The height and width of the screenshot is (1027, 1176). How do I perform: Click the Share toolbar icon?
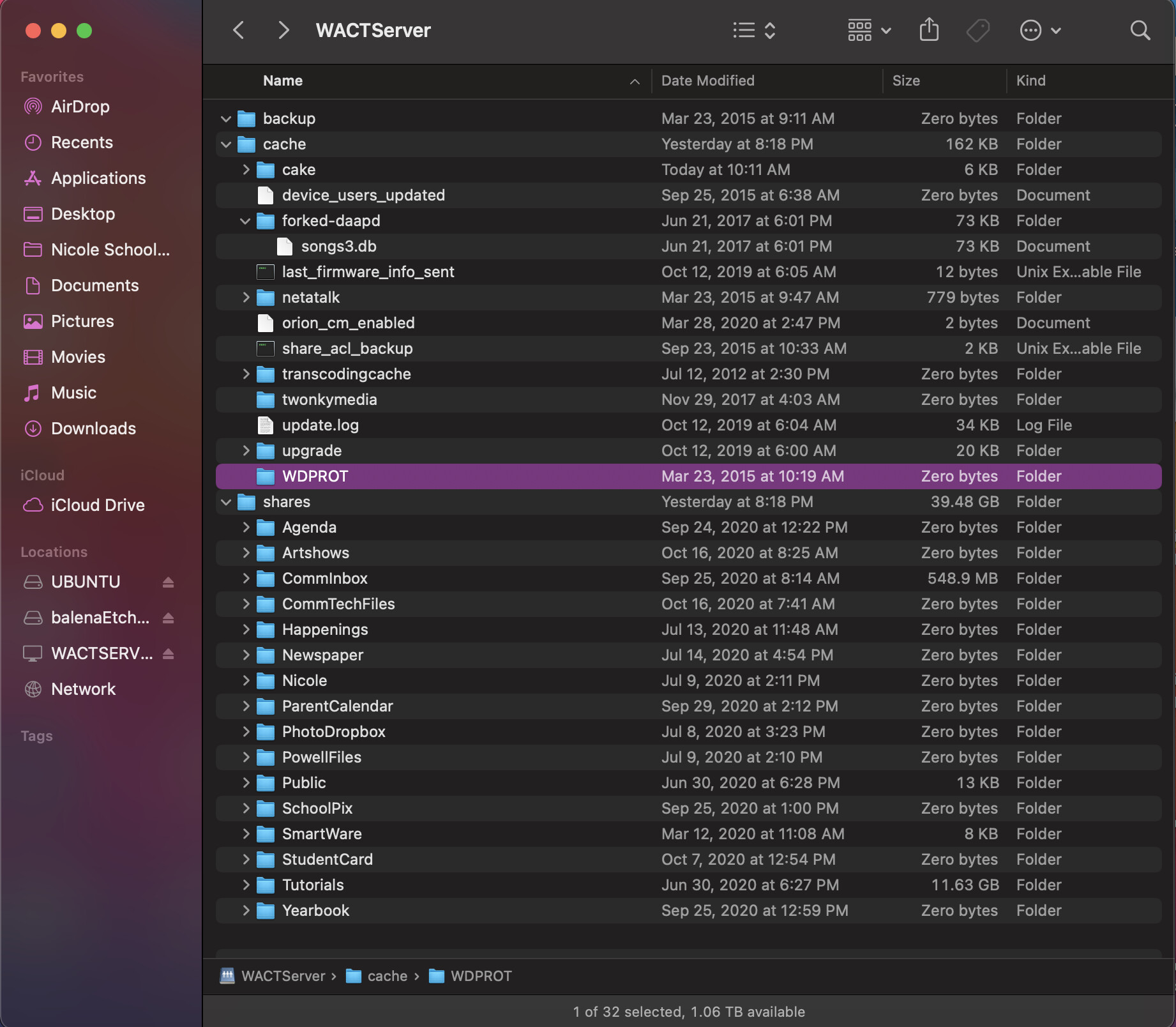tap(929, 30)
